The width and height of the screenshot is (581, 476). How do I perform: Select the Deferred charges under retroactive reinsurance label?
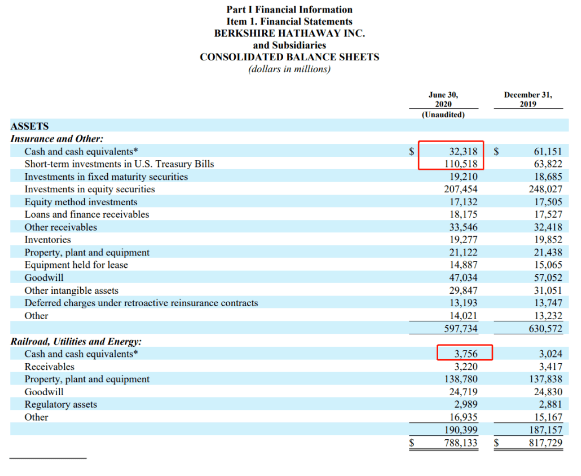tap(141, 303)
